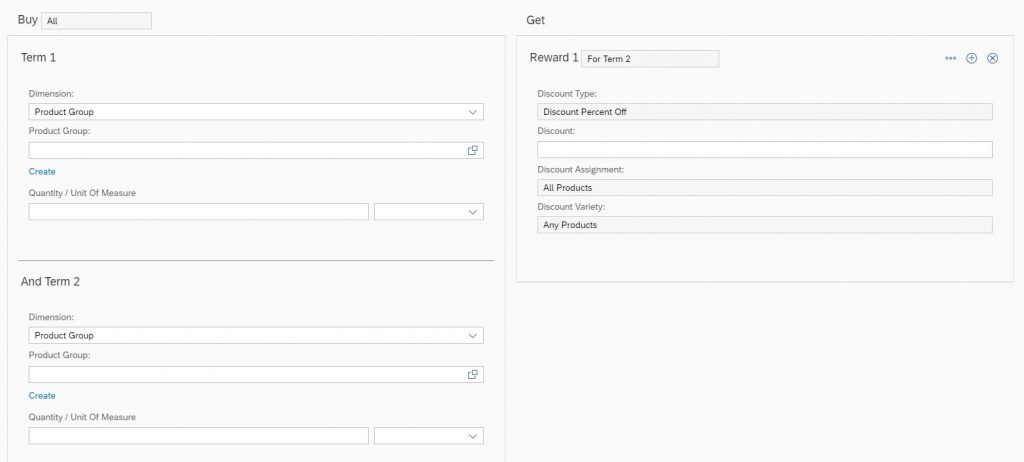Select Discount Percent Off type field

(x=765, y=112)
